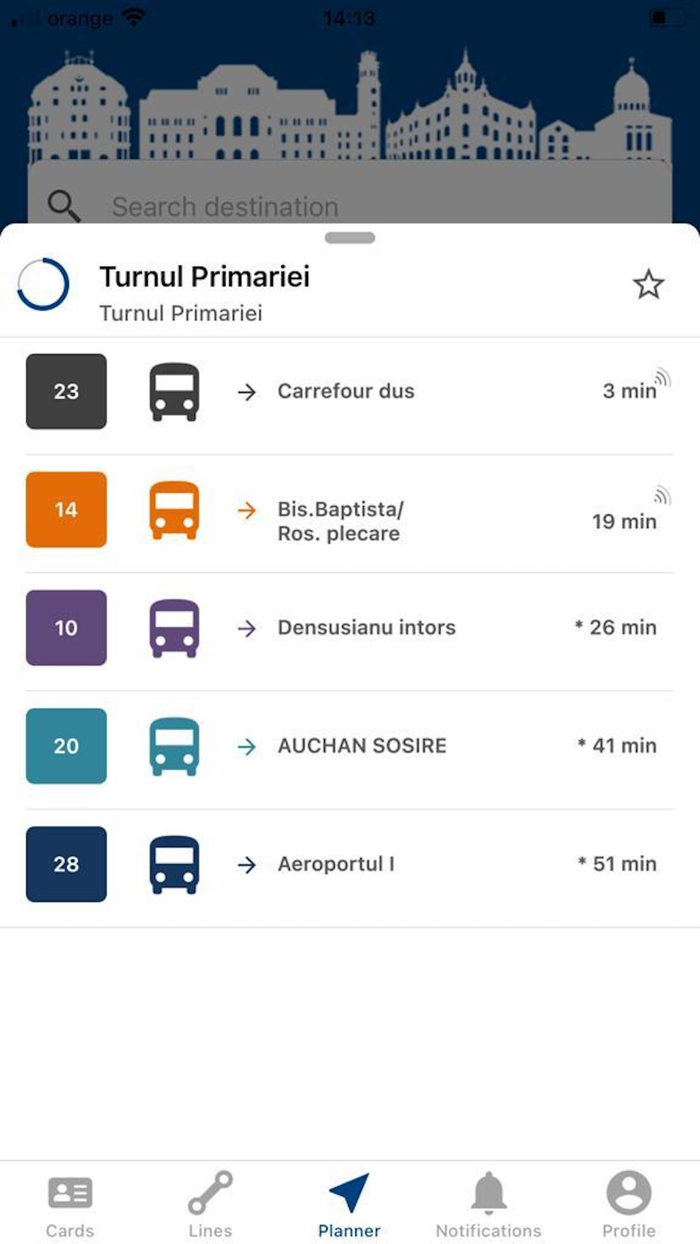
Task: Toggle the favorite star for Turnul Primariei
Action: [649, 284]
